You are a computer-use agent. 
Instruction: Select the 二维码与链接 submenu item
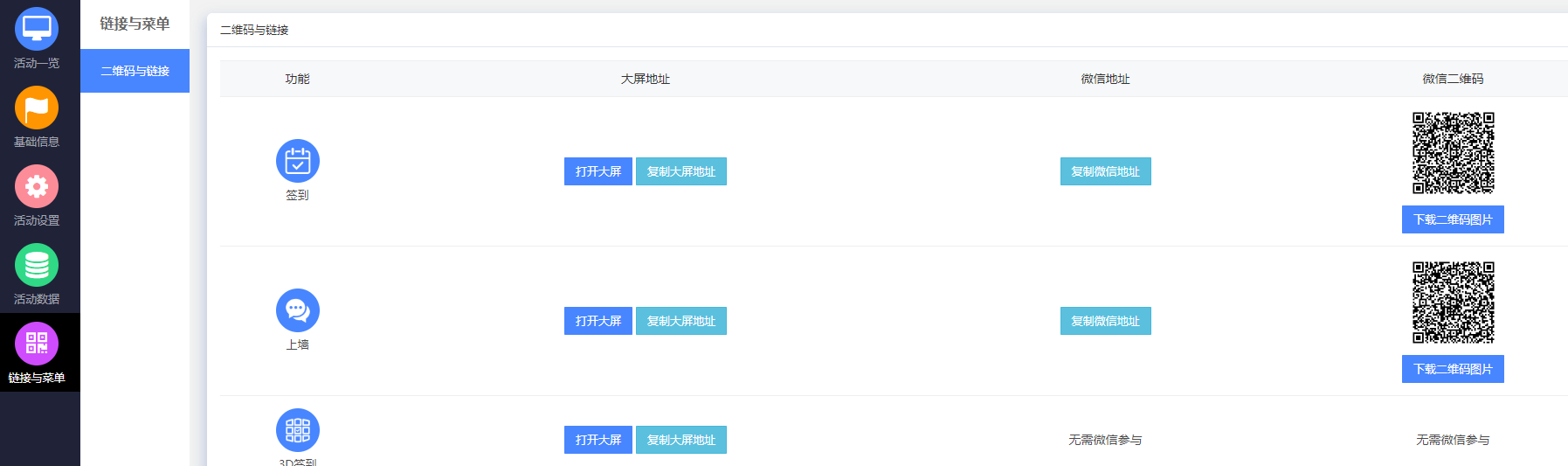point(135,71)
